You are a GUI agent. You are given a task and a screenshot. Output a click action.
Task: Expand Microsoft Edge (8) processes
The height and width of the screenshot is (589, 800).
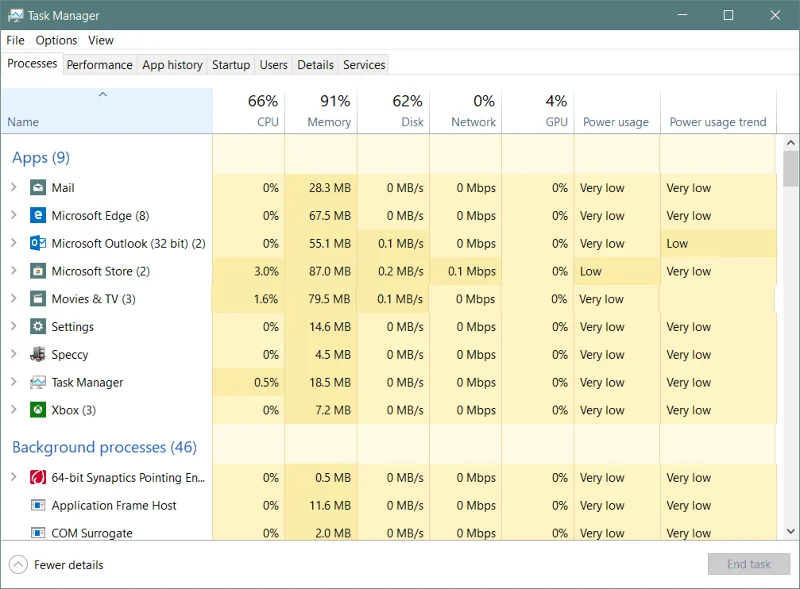14,215
